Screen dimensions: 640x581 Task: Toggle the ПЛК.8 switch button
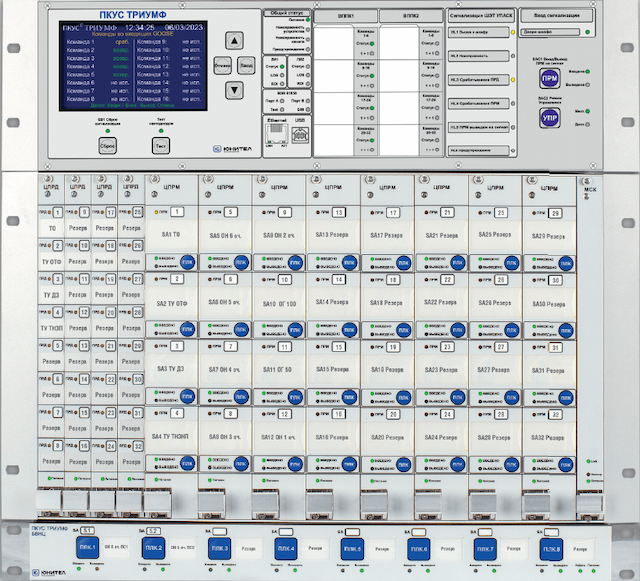coord(551,549)
